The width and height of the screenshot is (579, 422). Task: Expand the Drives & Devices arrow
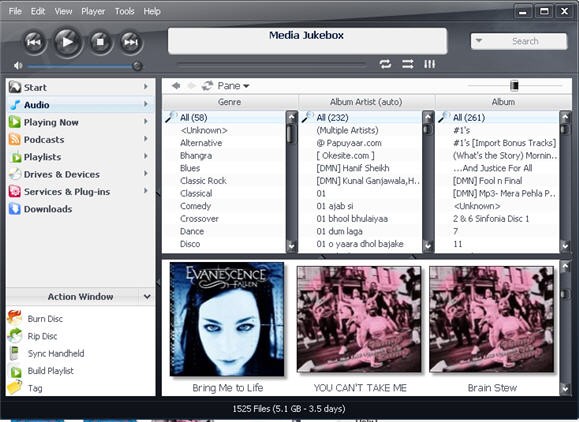click(146, 174)
